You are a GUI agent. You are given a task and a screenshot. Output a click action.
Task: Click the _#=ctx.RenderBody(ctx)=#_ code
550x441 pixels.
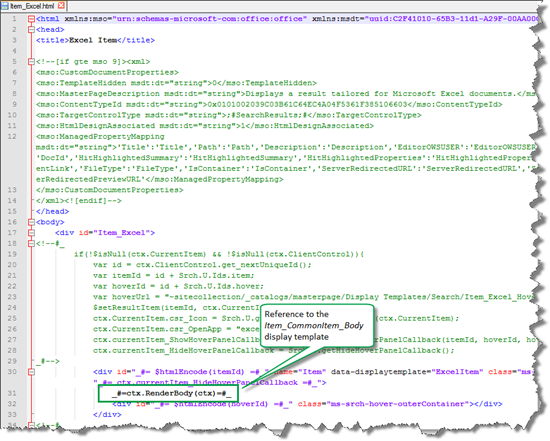171,394
